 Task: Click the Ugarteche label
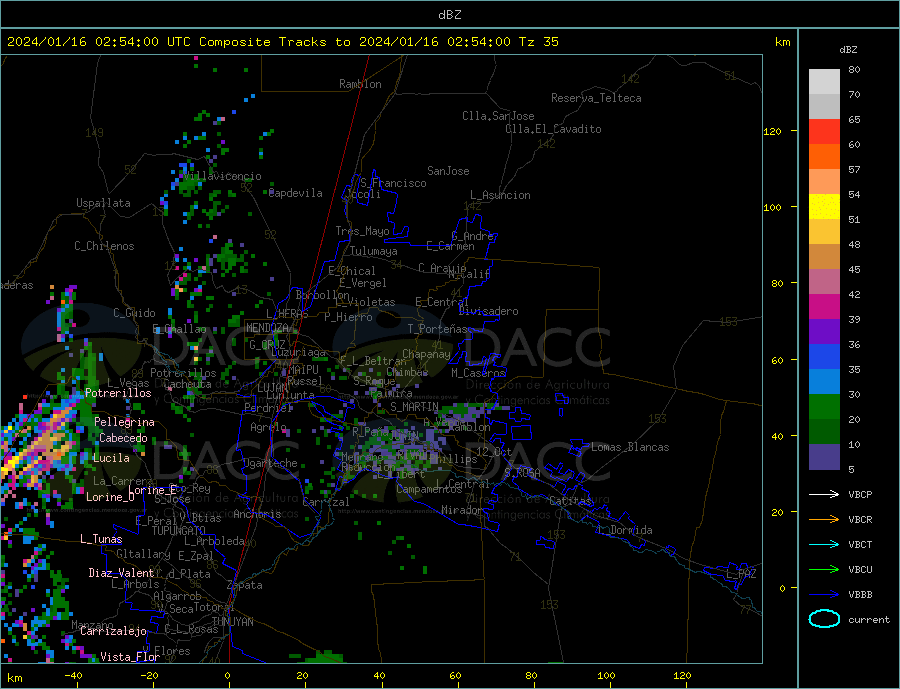point(270,463)
